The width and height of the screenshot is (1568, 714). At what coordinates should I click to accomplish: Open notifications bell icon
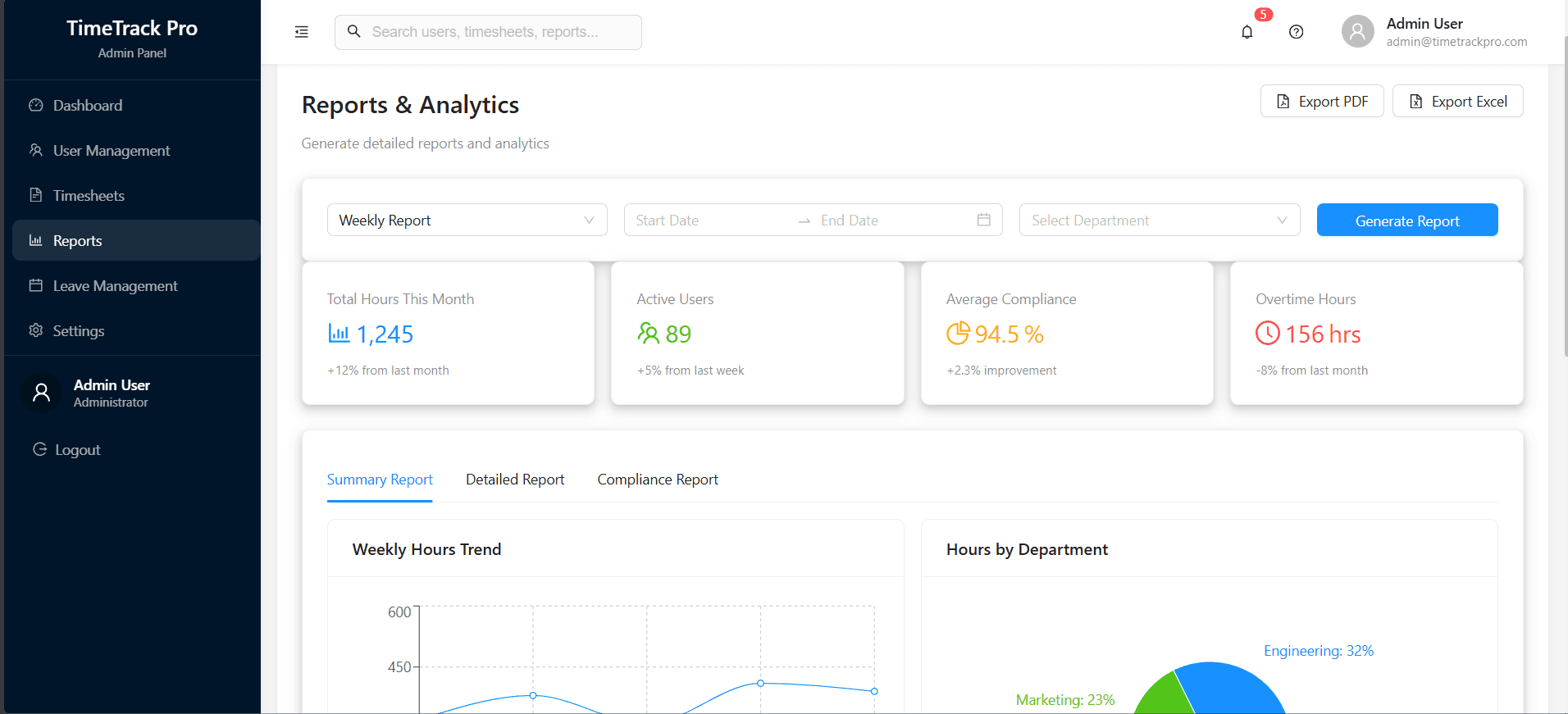(1247, 32)
